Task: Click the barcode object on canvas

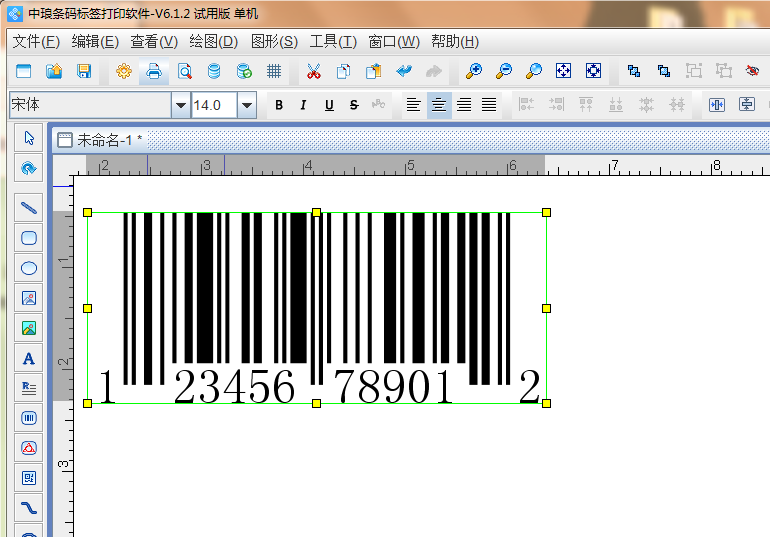Action: pos(316,300)
